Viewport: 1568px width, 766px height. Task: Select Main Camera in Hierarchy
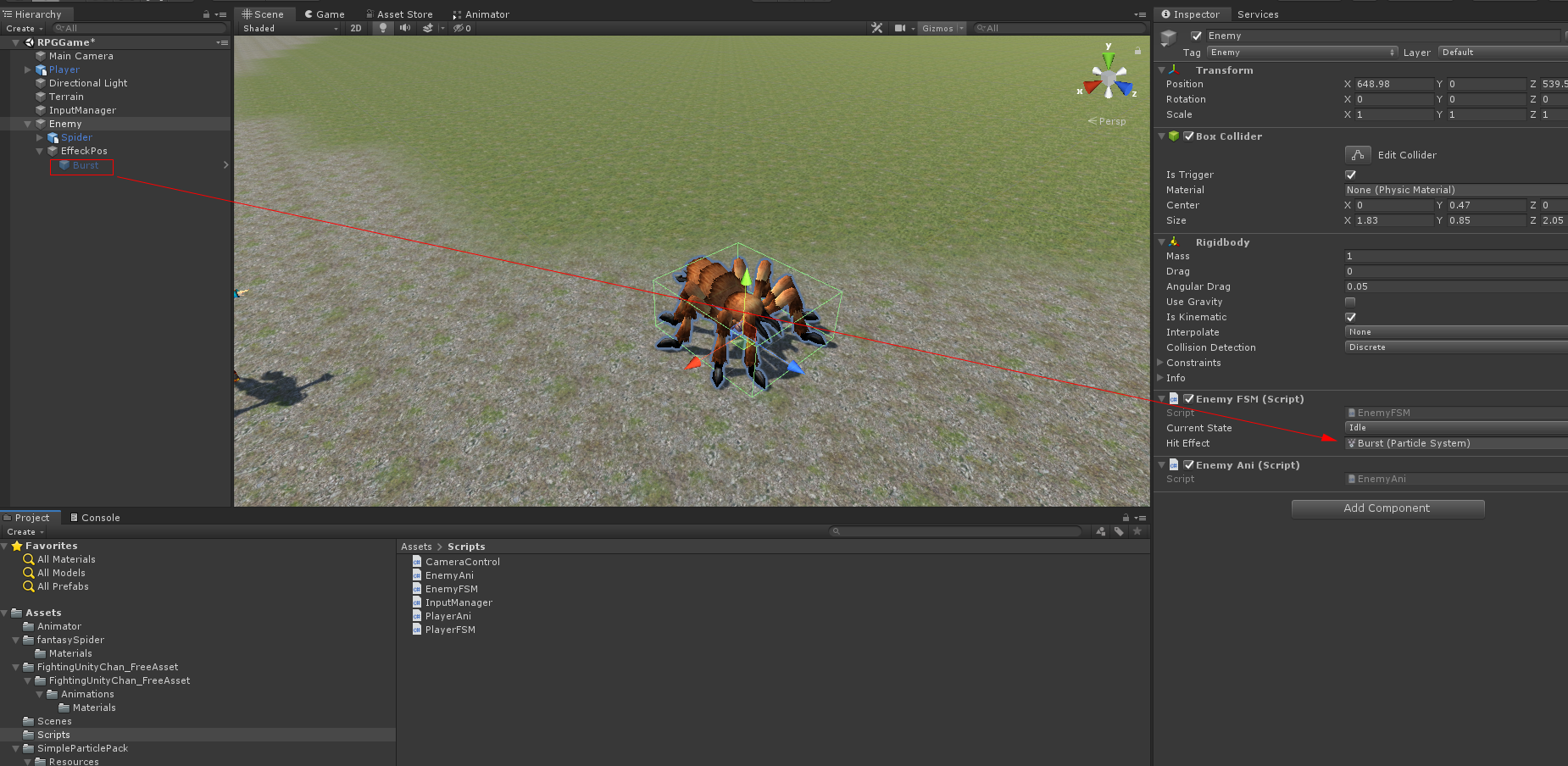[x=81, y=56]
